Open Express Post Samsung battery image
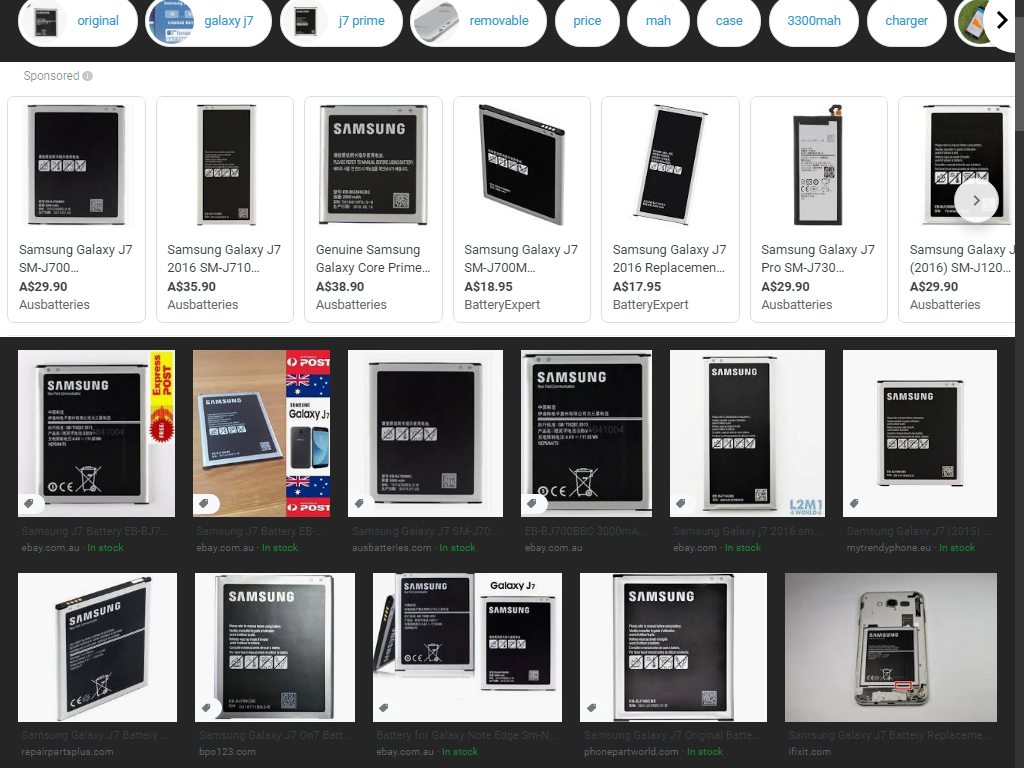The width and height of the screenshot is (1024, 768). (x=97, y=434)
